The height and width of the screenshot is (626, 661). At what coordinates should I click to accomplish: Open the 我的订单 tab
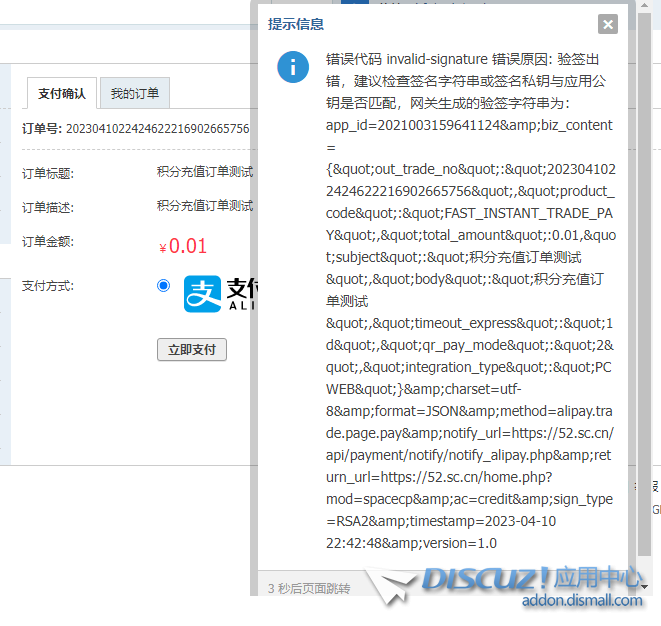[135, 93]
